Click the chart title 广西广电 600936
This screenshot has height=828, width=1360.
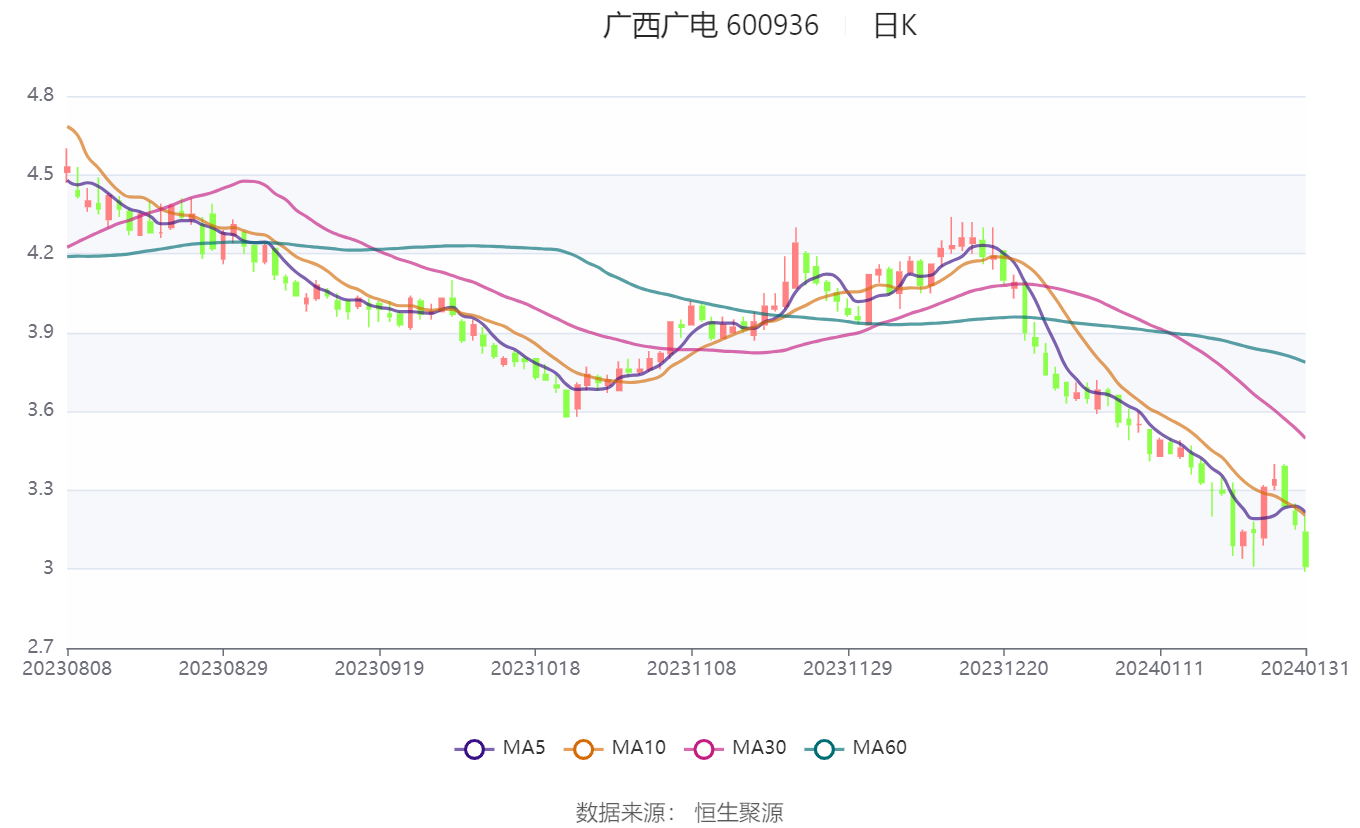point(710,25)
